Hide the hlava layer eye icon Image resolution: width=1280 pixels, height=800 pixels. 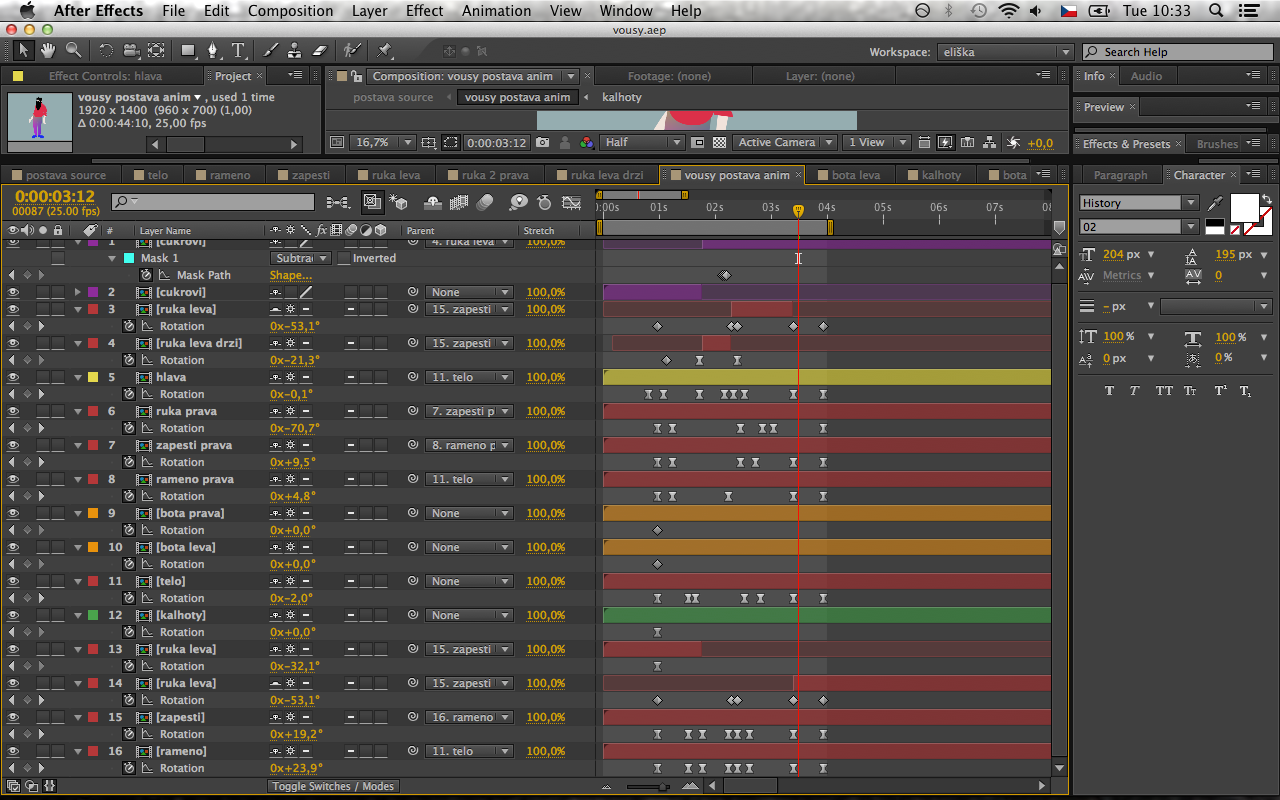click(x=14, y=377)
